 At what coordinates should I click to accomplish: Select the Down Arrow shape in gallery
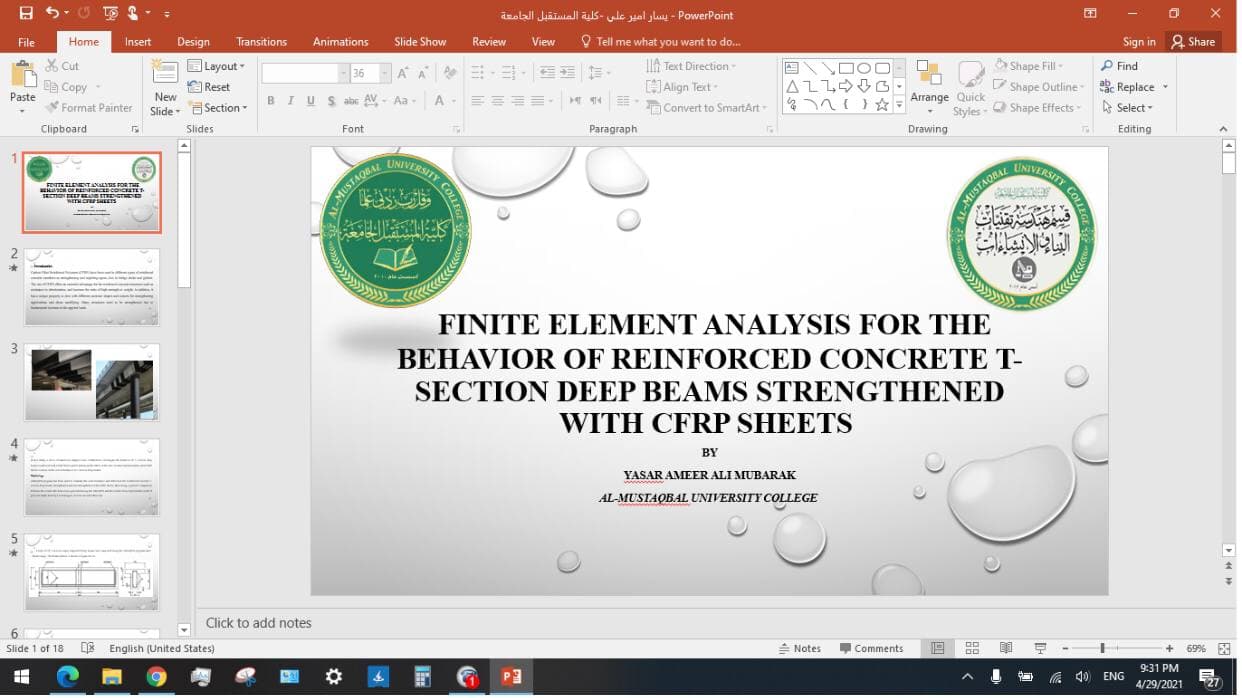point(864,86)
